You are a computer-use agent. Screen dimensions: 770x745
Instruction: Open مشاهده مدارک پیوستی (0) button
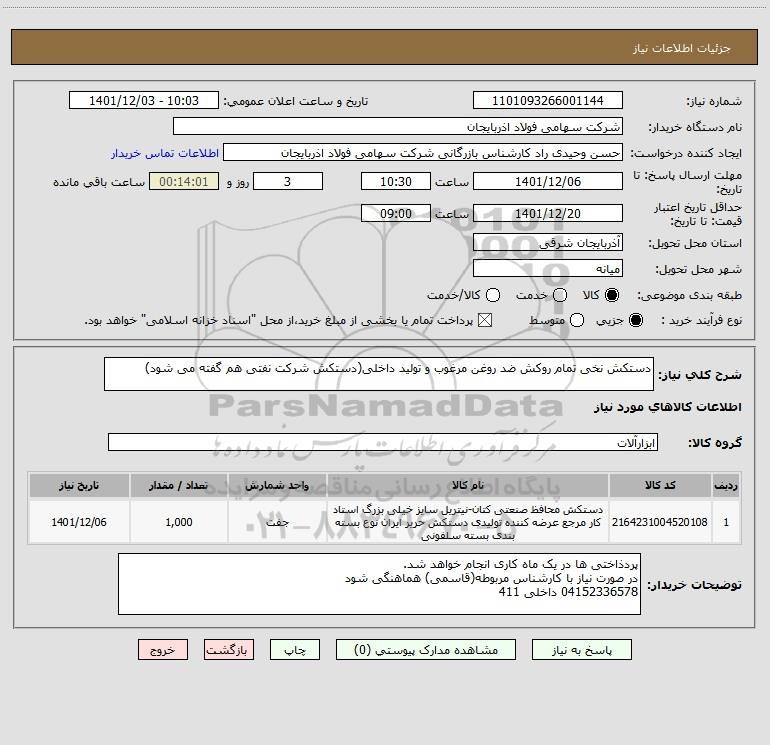coord(426,650)
